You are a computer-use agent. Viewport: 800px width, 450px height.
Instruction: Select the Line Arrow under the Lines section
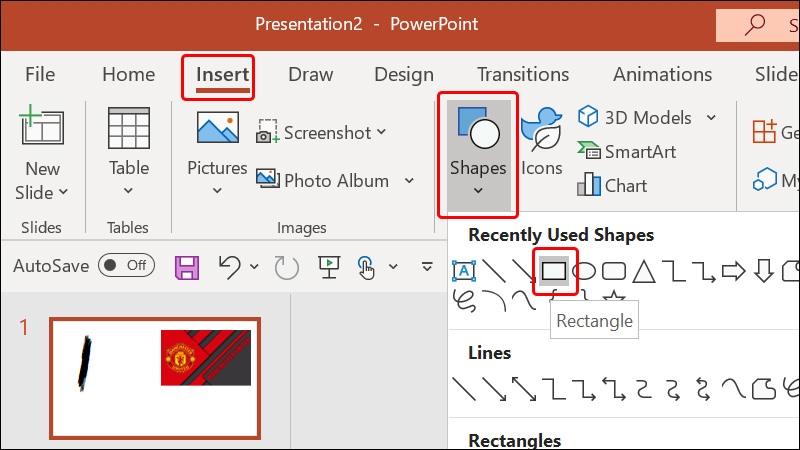point(494,389)
